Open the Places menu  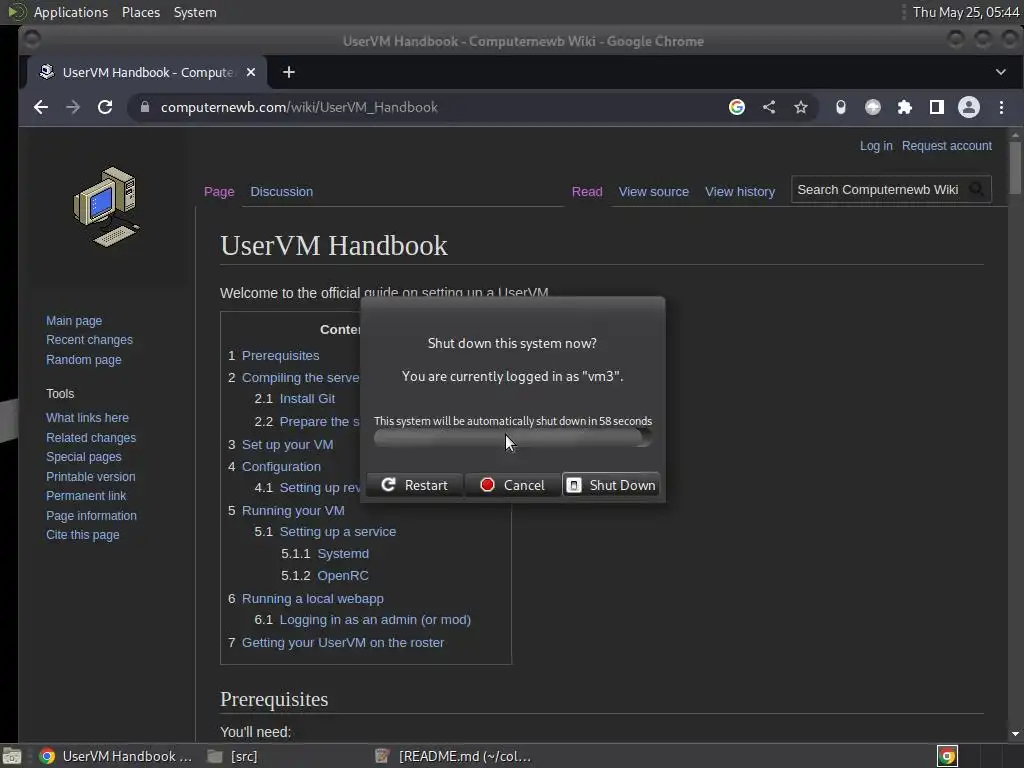point(141,12)
